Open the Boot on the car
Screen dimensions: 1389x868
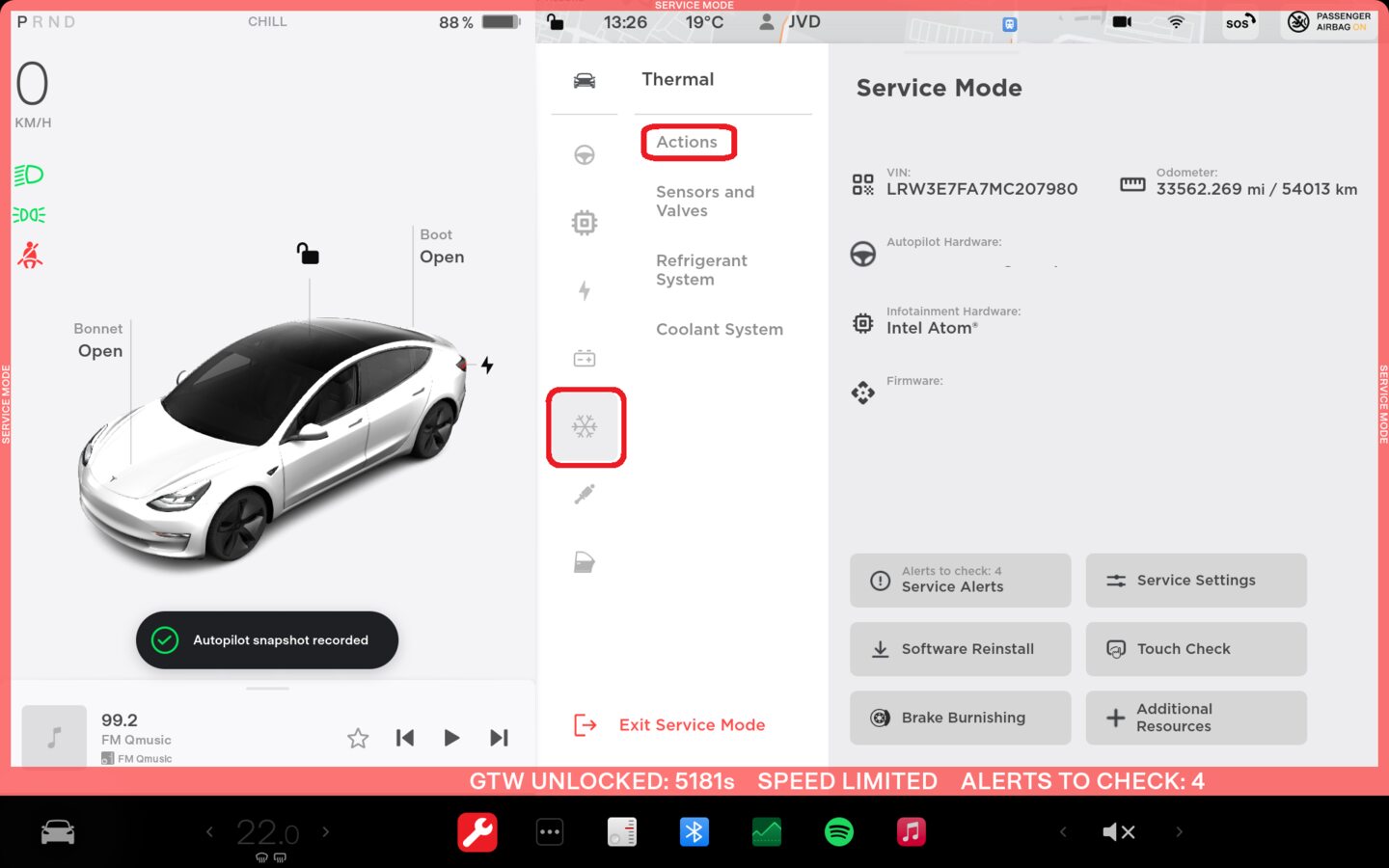point(442,257)
